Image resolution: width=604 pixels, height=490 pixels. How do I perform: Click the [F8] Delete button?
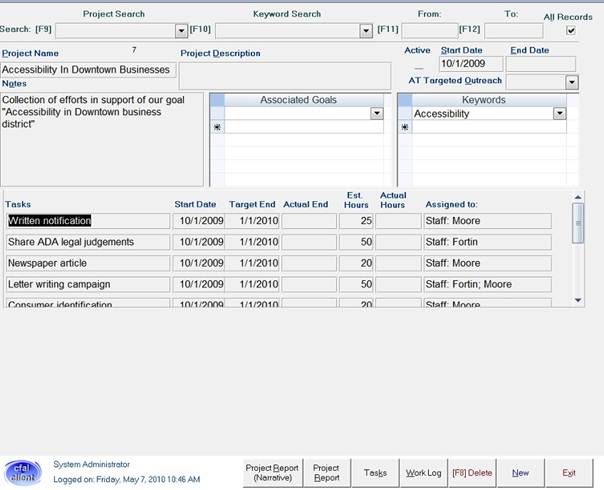[472, 473]
